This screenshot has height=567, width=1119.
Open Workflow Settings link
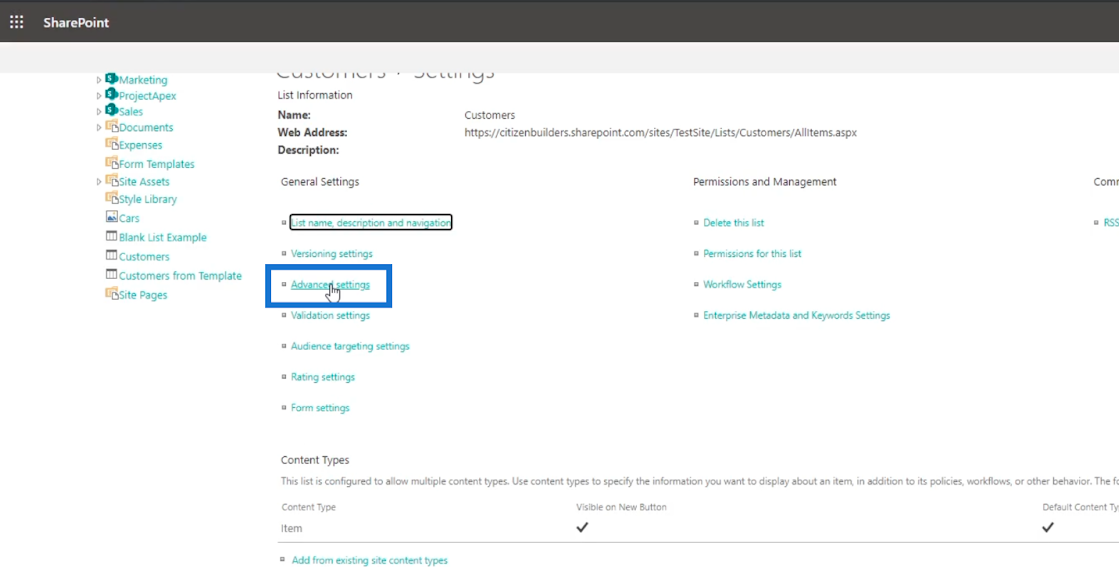(742, 285)
